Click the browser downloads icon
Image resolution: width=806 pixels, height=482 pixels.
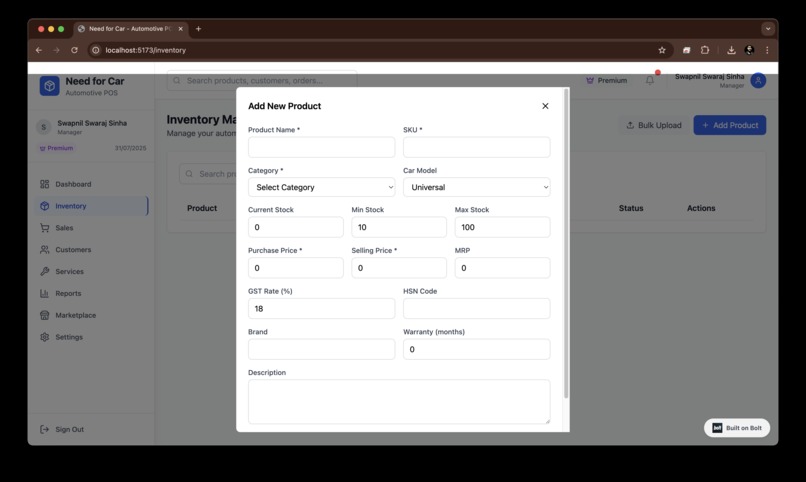731,50
